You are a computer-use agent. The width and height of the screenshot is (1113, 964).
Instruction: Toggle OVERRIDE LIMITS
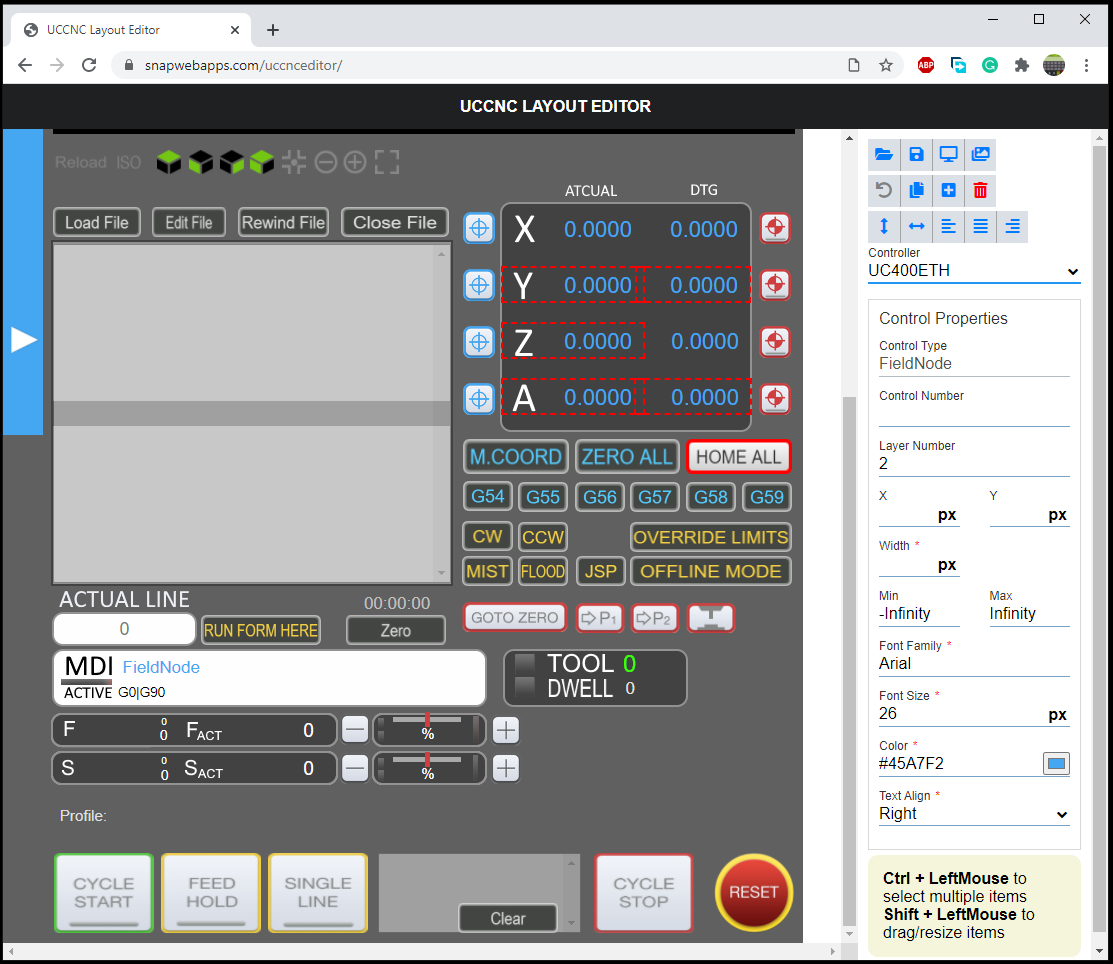click(711, 537)
